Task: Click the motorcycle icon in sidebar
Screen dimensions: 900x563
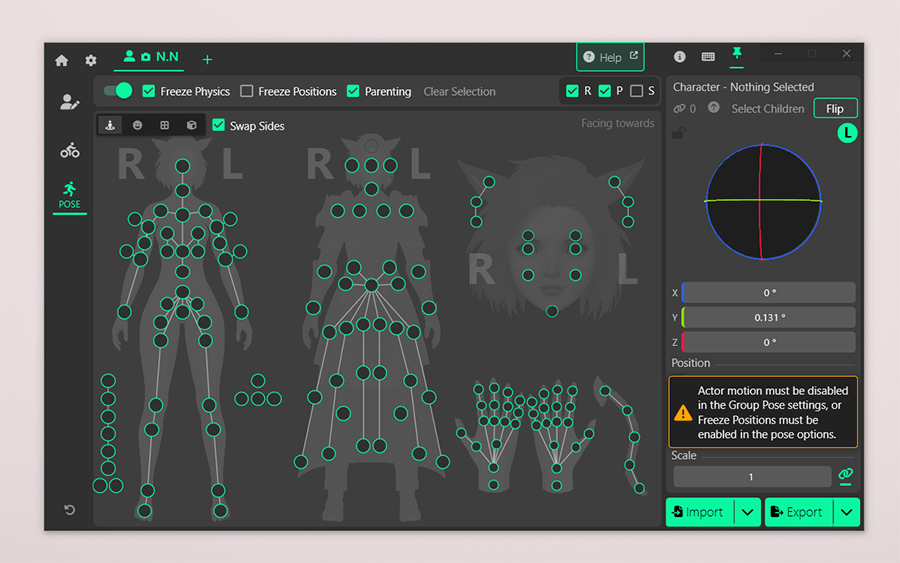Action: click(69, 151)
